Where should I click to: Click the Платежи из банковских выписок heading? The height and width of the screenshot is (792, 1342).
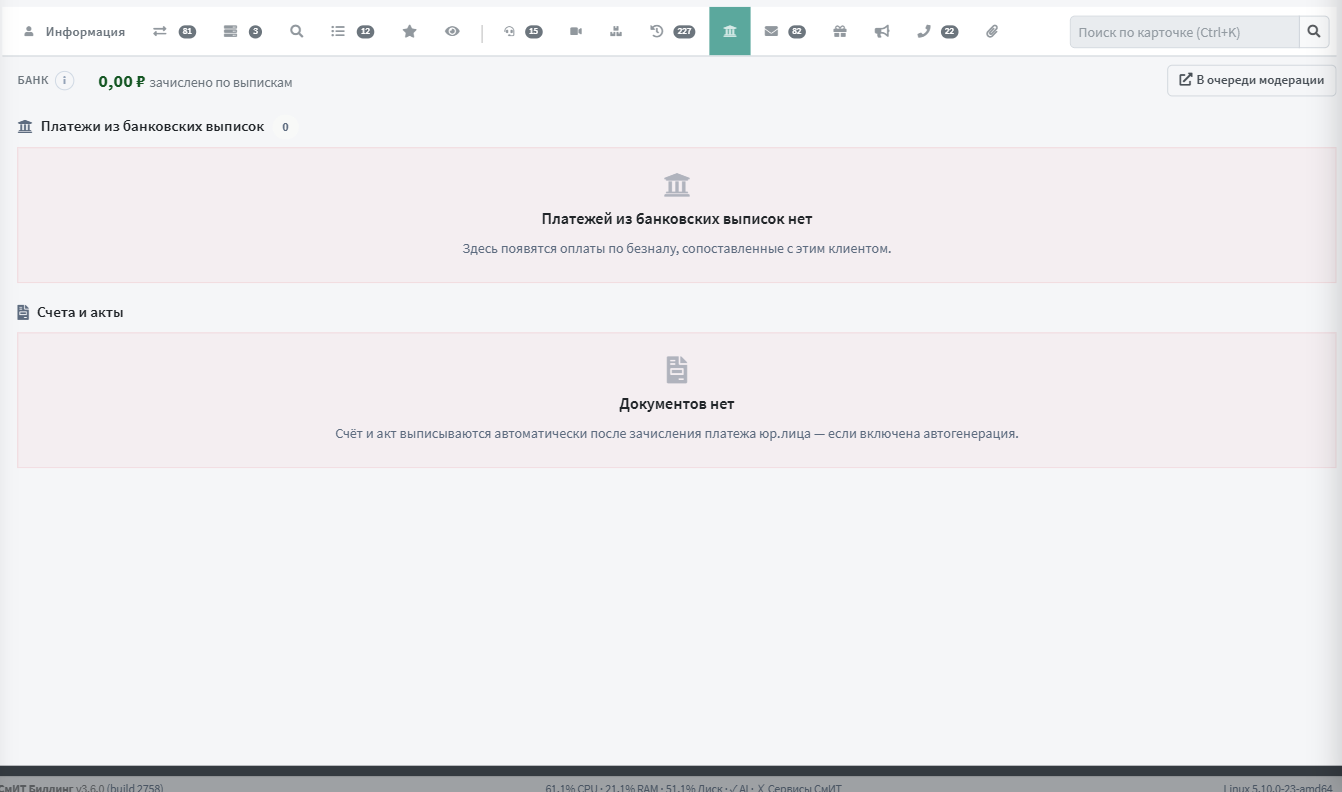click(x=152, y=127)
